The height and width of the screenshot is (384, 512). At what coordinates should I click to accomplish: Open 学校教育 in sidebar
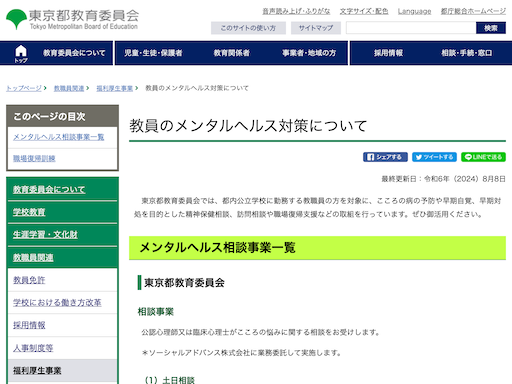pyautogui.click(x=29, y=212)
